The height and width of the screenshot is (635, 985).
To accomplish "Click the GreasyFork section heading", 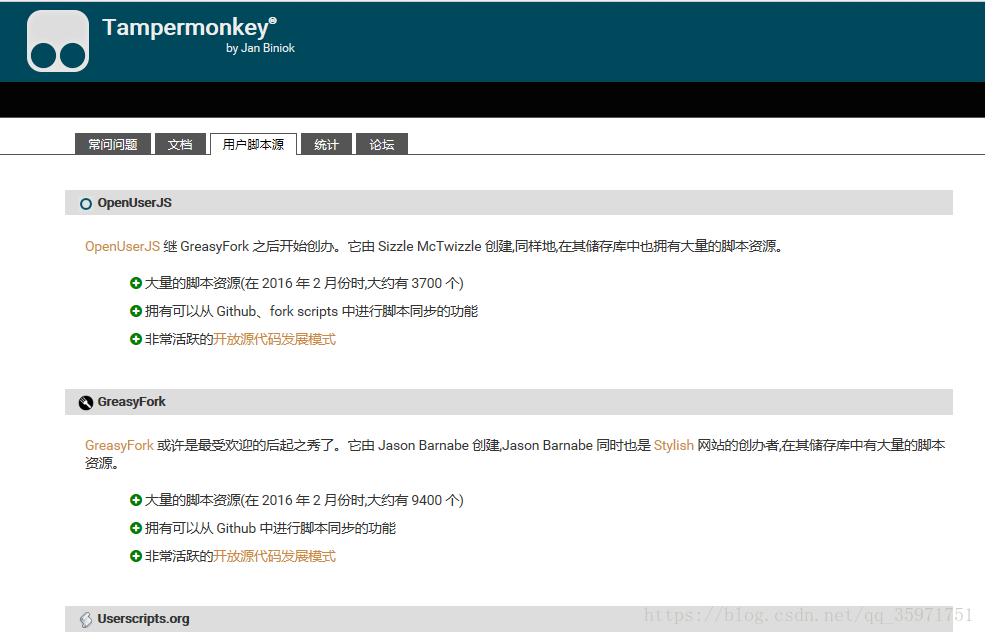I will tap(131, 402).
